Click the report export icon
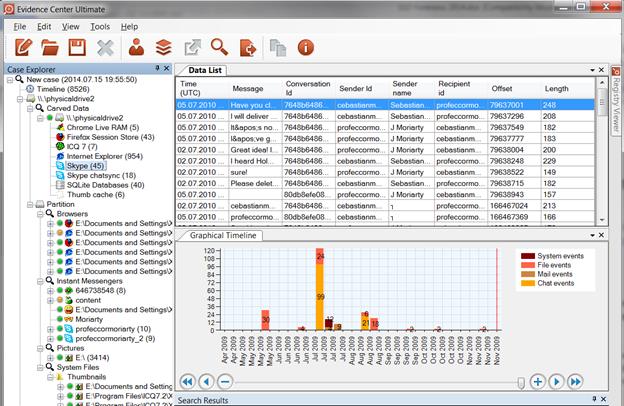Image resolution: width=624 pixels, height=406 pixels. (x=248, y=48)
